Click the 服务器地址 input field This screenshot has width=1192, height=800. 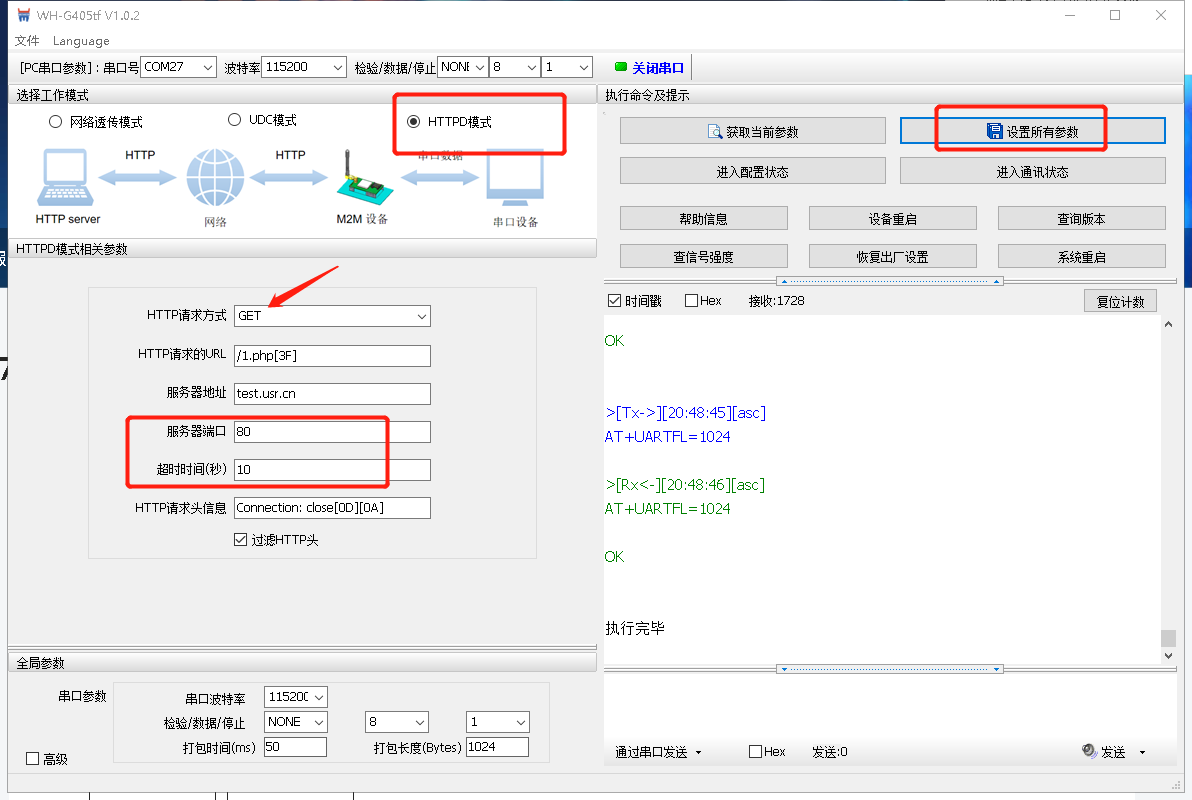tap(332, 394)
